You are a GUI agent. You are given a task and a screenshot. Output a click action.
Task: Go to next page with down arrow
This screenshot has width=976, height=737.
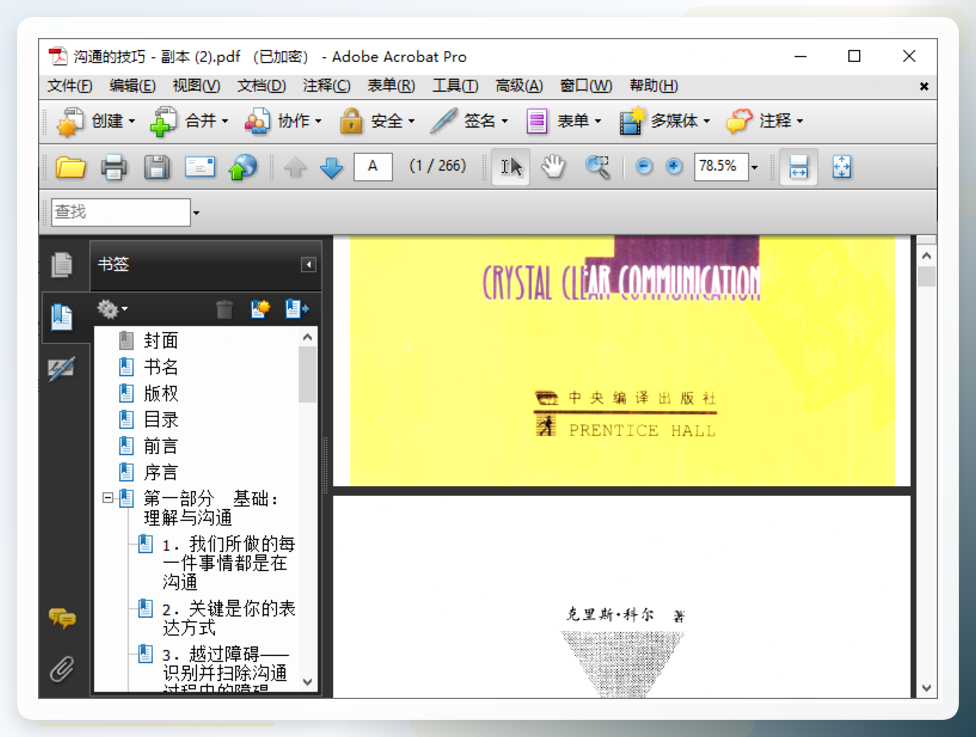coord(331,167)
